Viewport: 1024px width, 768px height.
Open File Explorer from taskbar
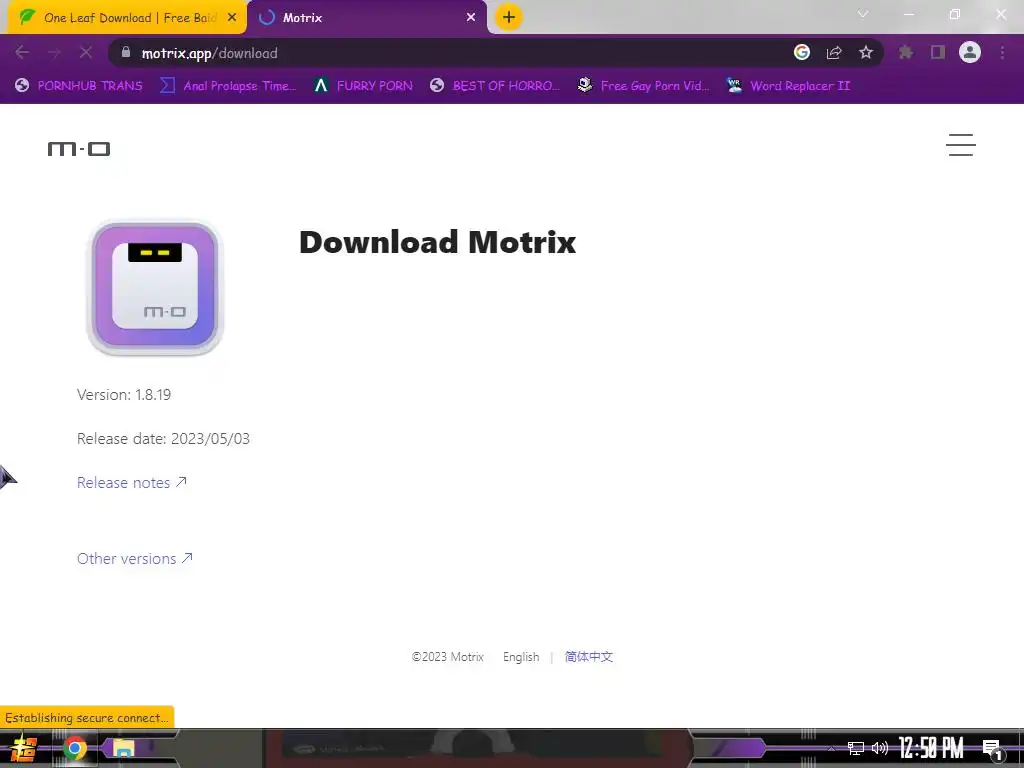click(x=123, y=748)
